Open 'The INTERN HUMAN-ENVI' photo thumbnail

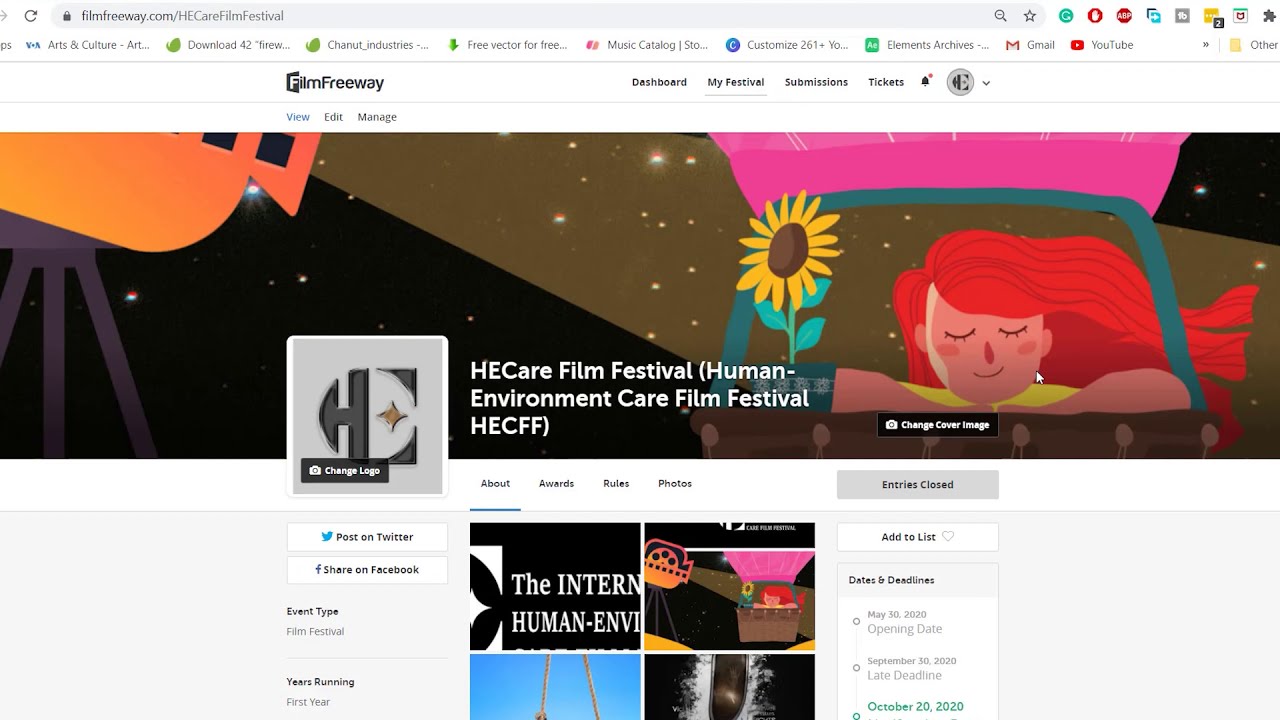(x=555, y=586)
